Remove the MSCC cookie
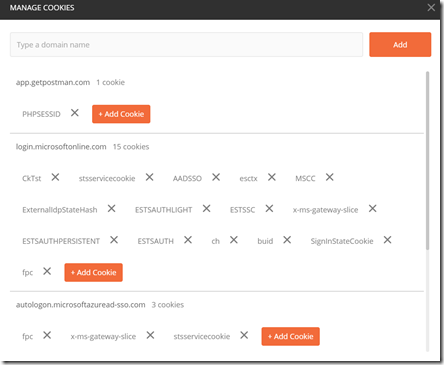The height and width of the screenshot is (365, 444). (x=330, y=177)
